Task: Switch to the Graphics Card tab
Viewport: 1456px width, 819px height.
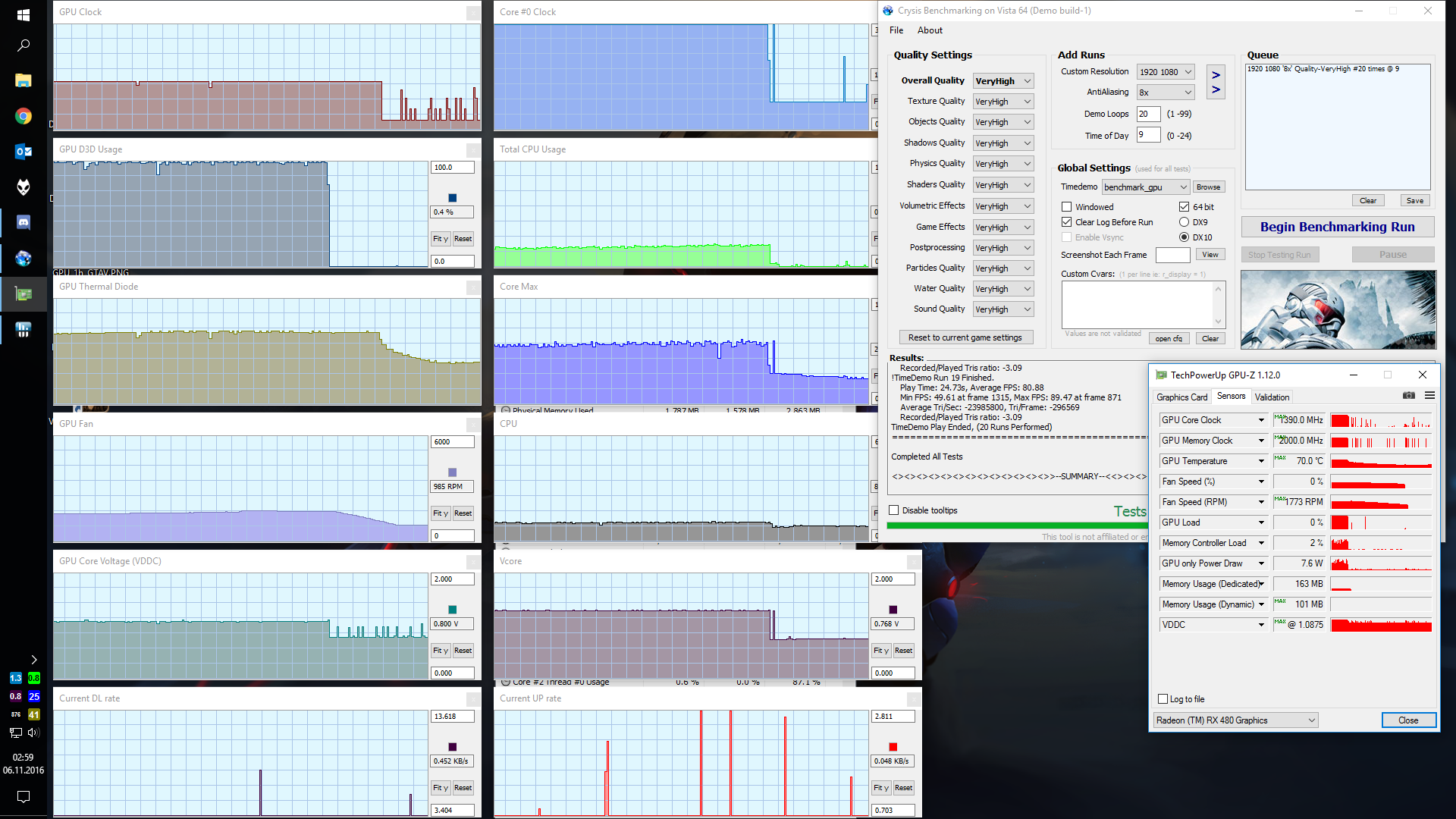Action: (1181, 397)
